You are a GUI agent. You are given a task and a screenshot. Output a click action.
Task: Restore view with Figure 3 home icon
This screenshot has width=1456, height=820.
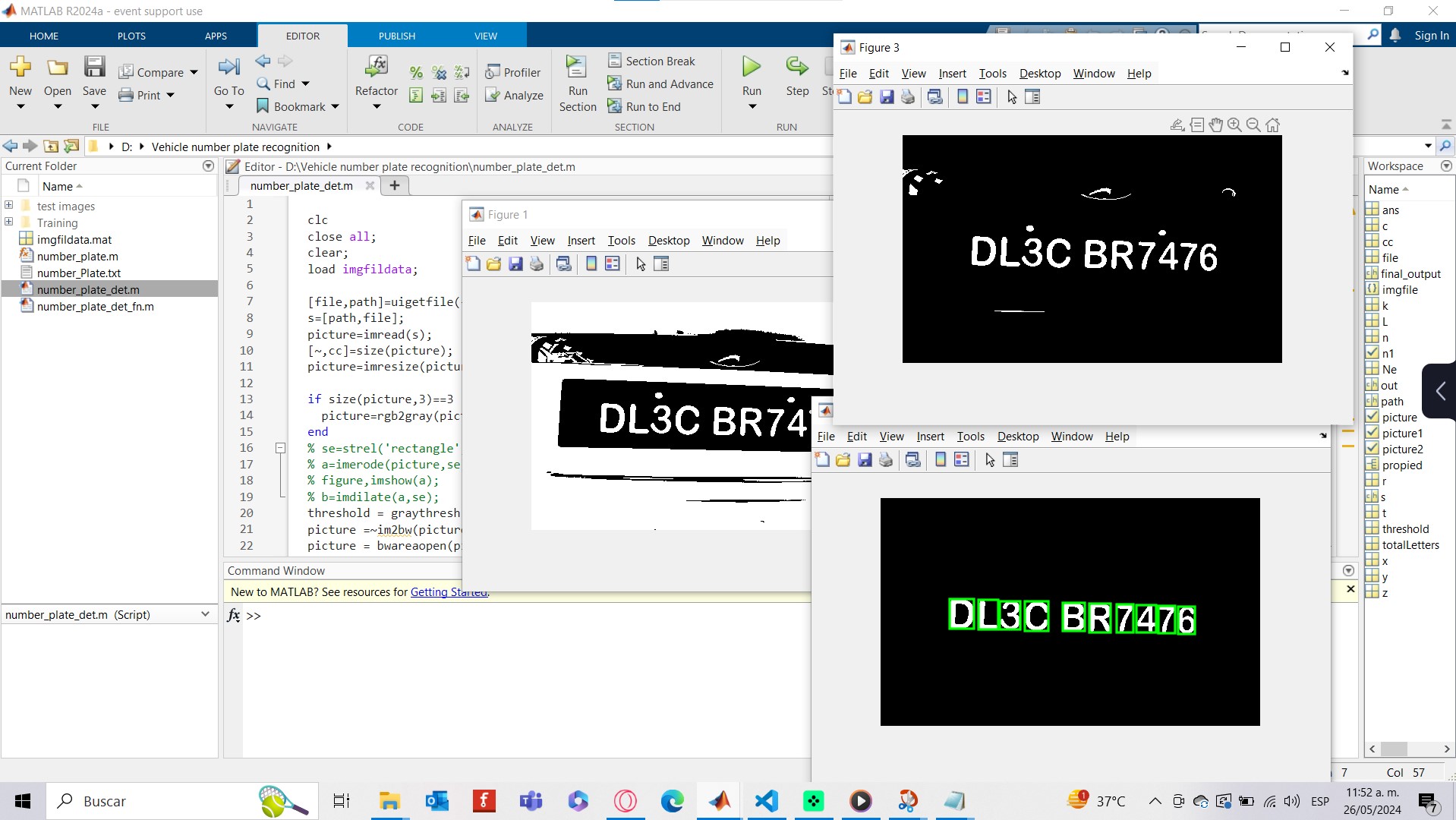click(x=1273, y=125)
